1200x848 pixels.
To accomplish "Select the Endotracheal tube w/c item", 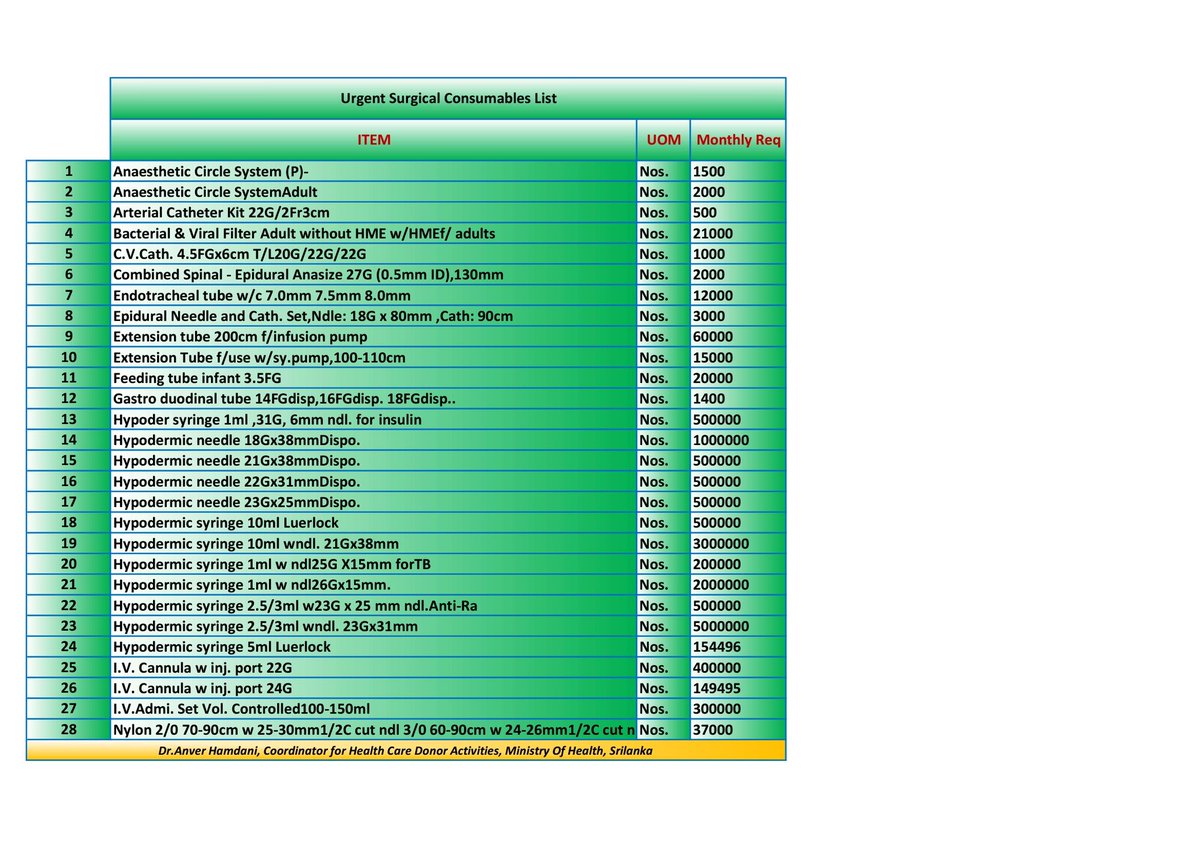I will pyautogui.click(x=262, y=296).
